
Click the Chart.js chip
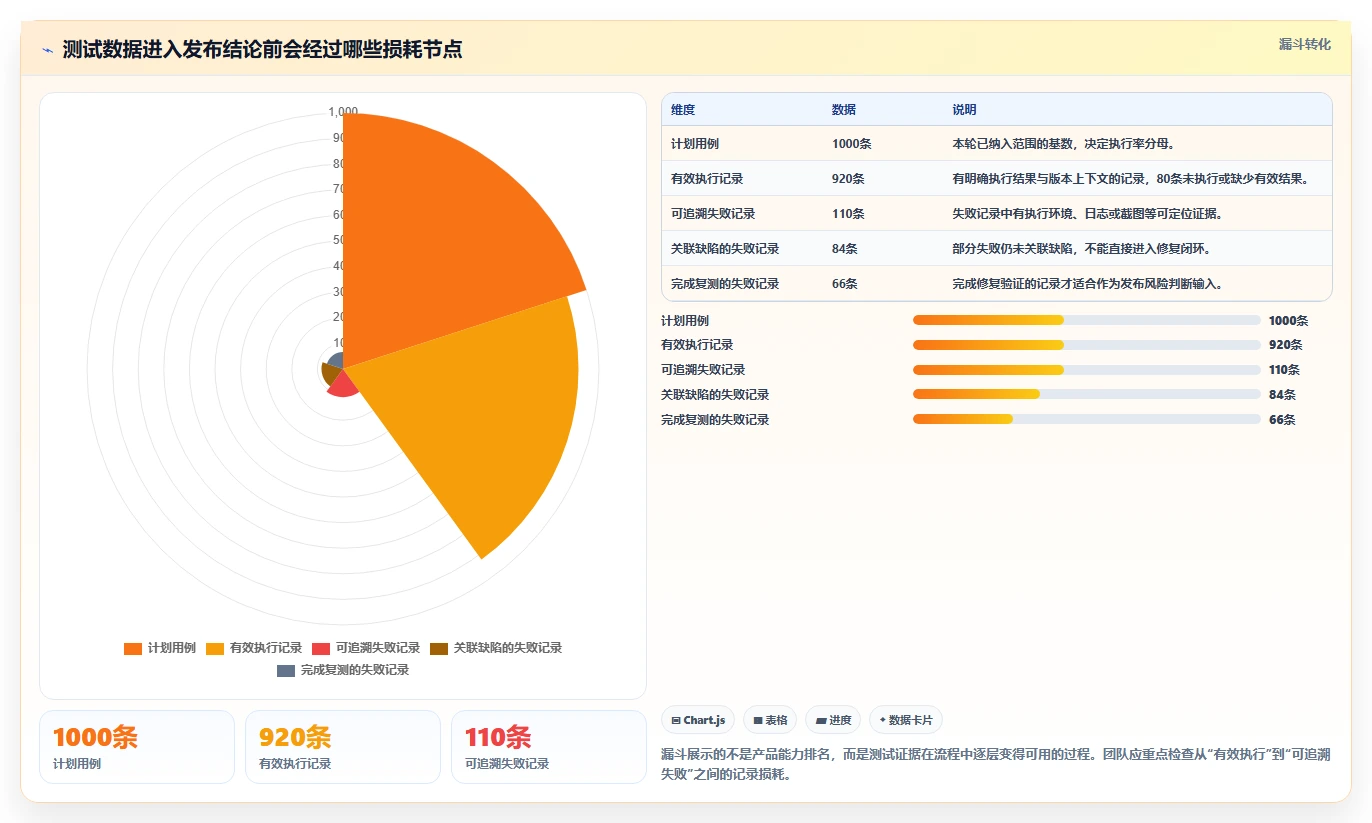pos(698,720)
